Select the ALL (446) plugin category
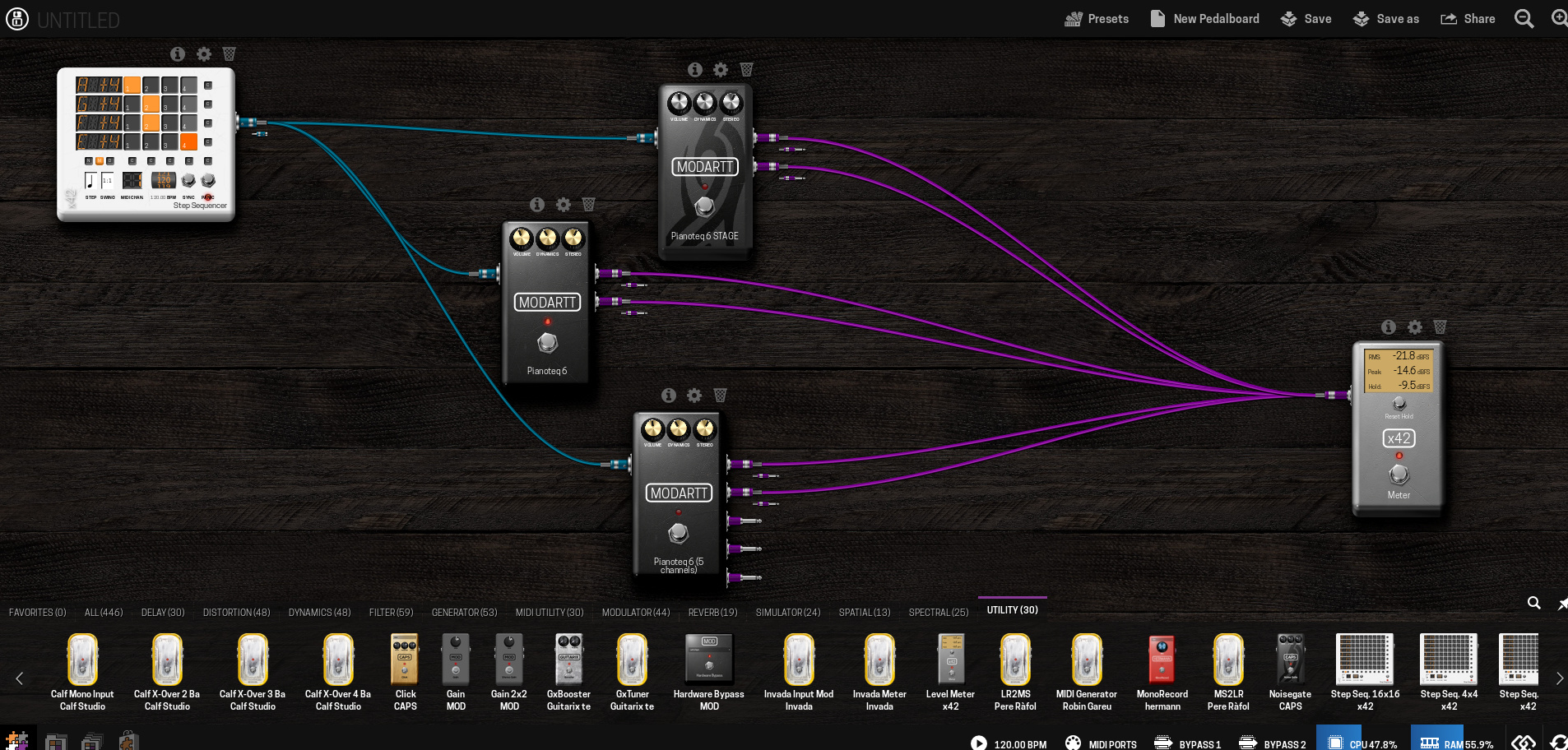Viewport: 1568px width, 750px height. tap(104, 613)
